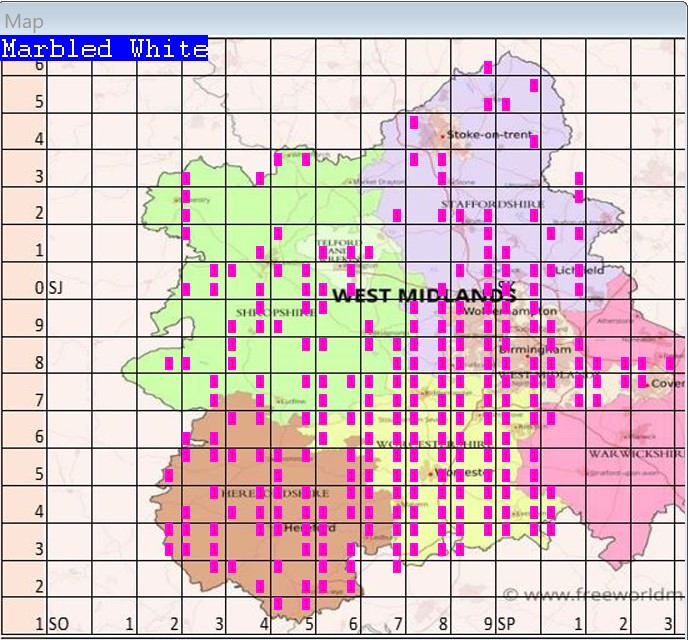Click the Wolverhampton city label
Viewport: 690px width, 640px height.
point(510,311)
